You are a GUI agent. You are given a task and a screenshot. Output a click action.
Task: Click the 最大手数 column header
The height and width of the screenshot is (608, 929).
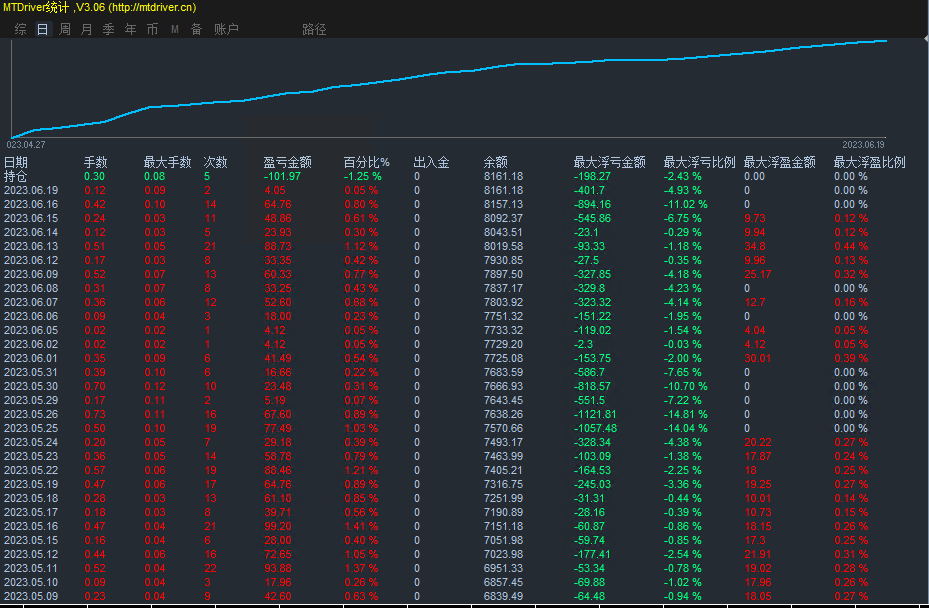[x=168, y=162]
